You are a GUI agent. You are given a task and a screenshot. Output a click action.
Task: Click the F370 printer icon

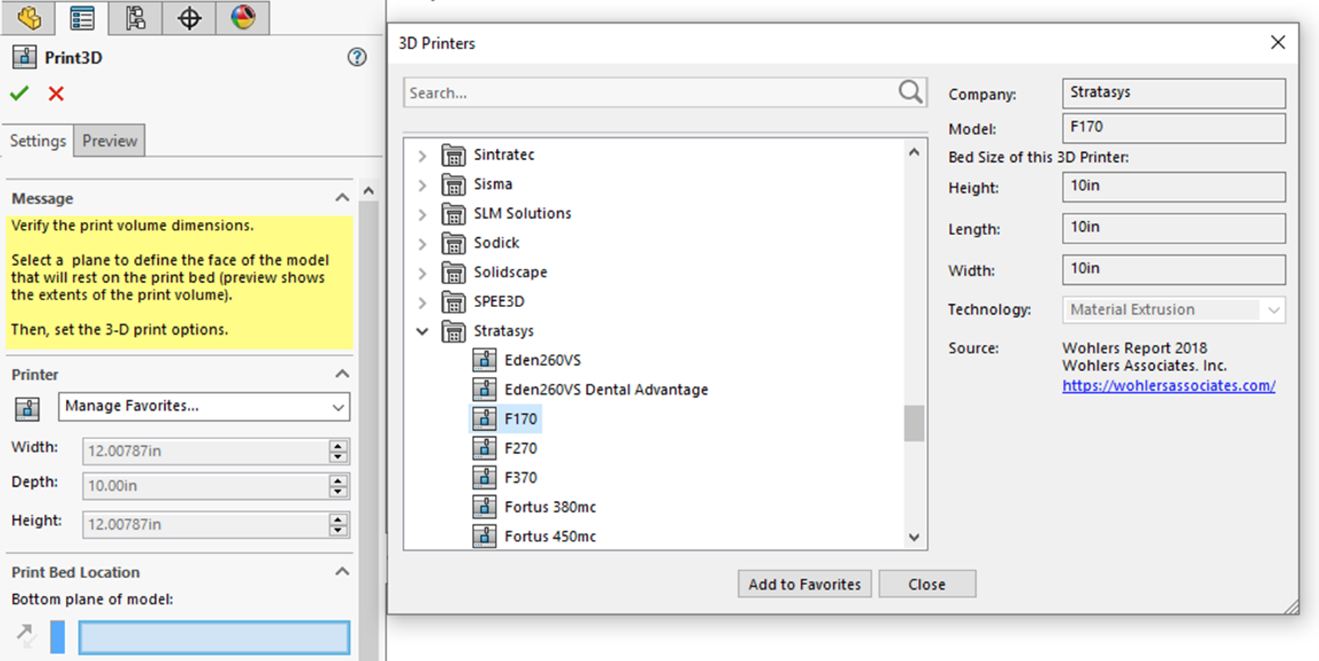(484, 478)
